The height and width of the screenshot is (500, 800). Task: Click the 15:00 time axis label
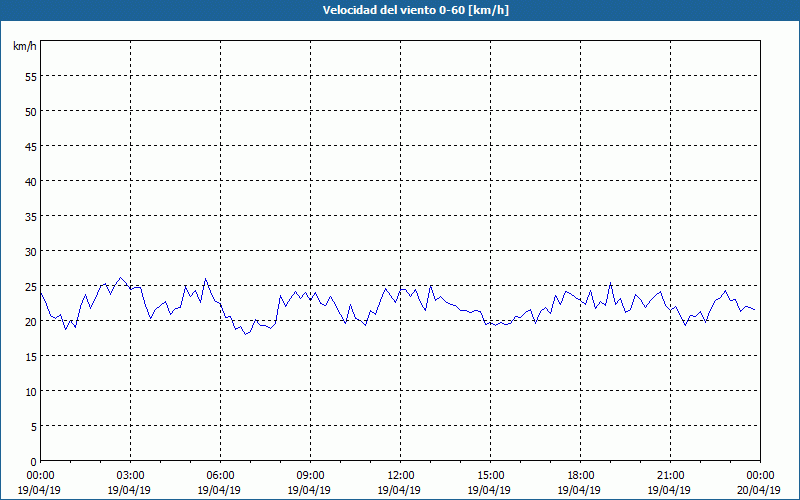(490, 476)
